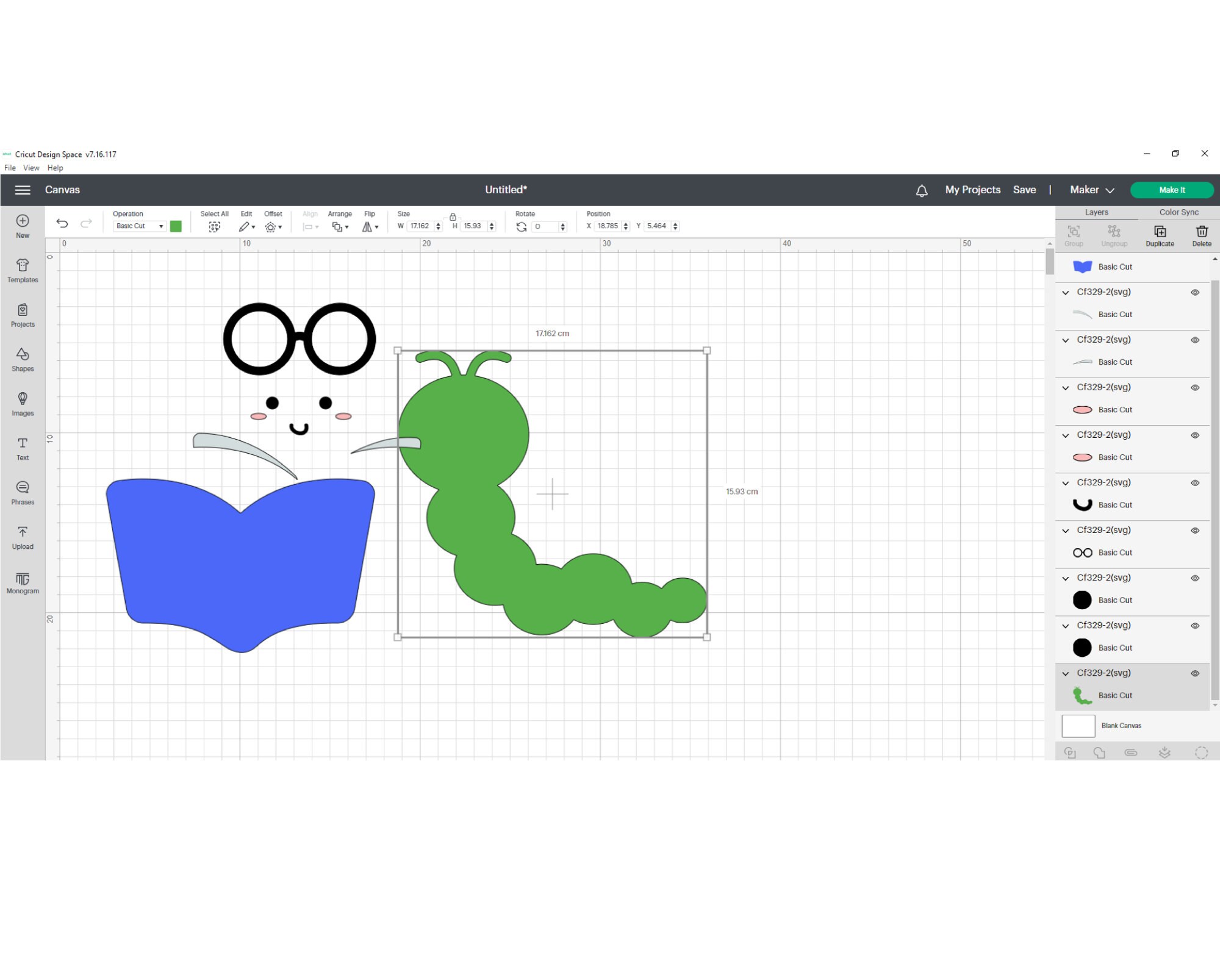1220x980 pixels.
Task: Click the Undo arrow
Action: [x=62, y=223]
